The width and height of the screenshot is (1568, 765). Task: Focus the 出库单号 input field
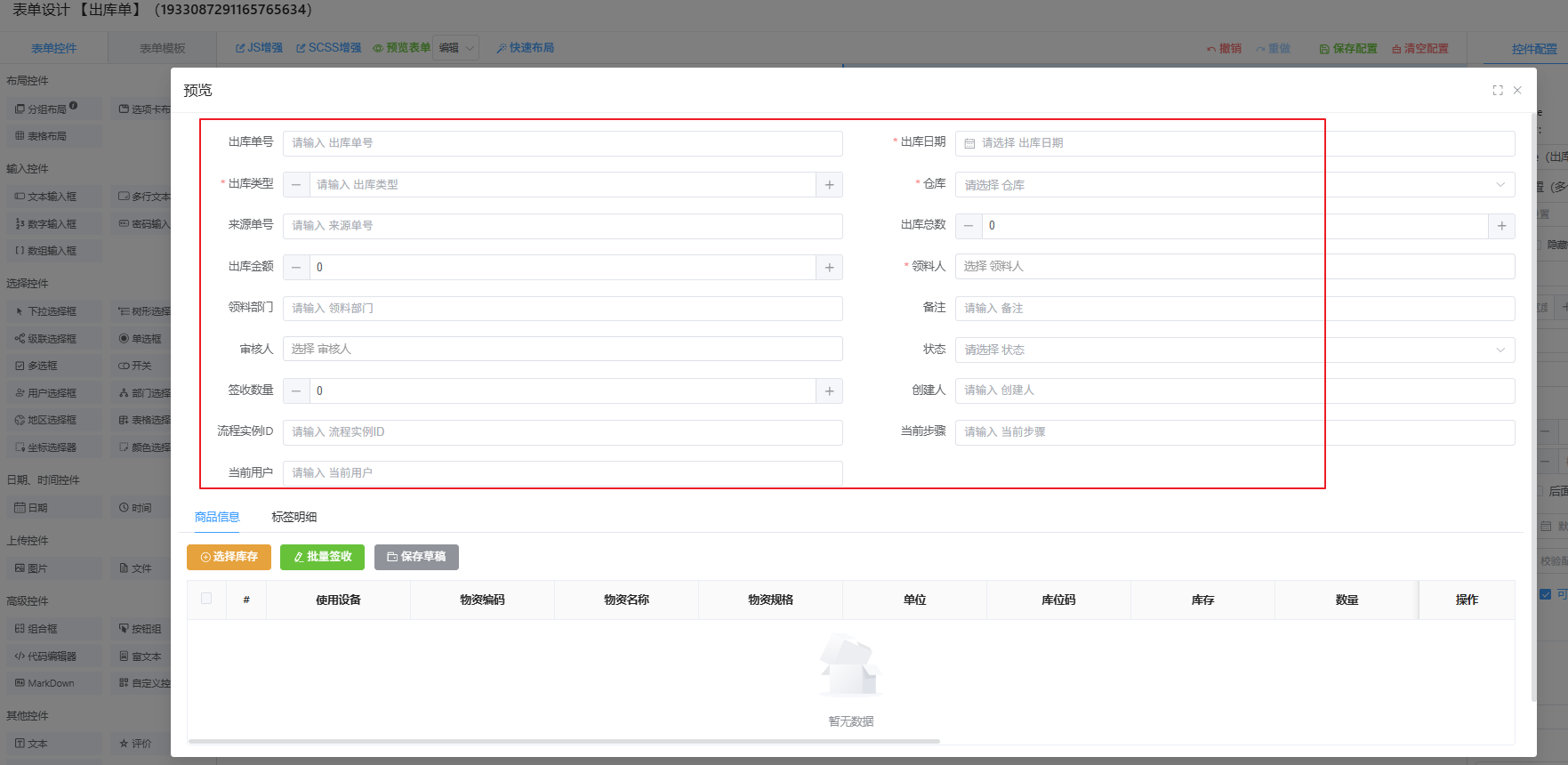click(x=562, y=143)
